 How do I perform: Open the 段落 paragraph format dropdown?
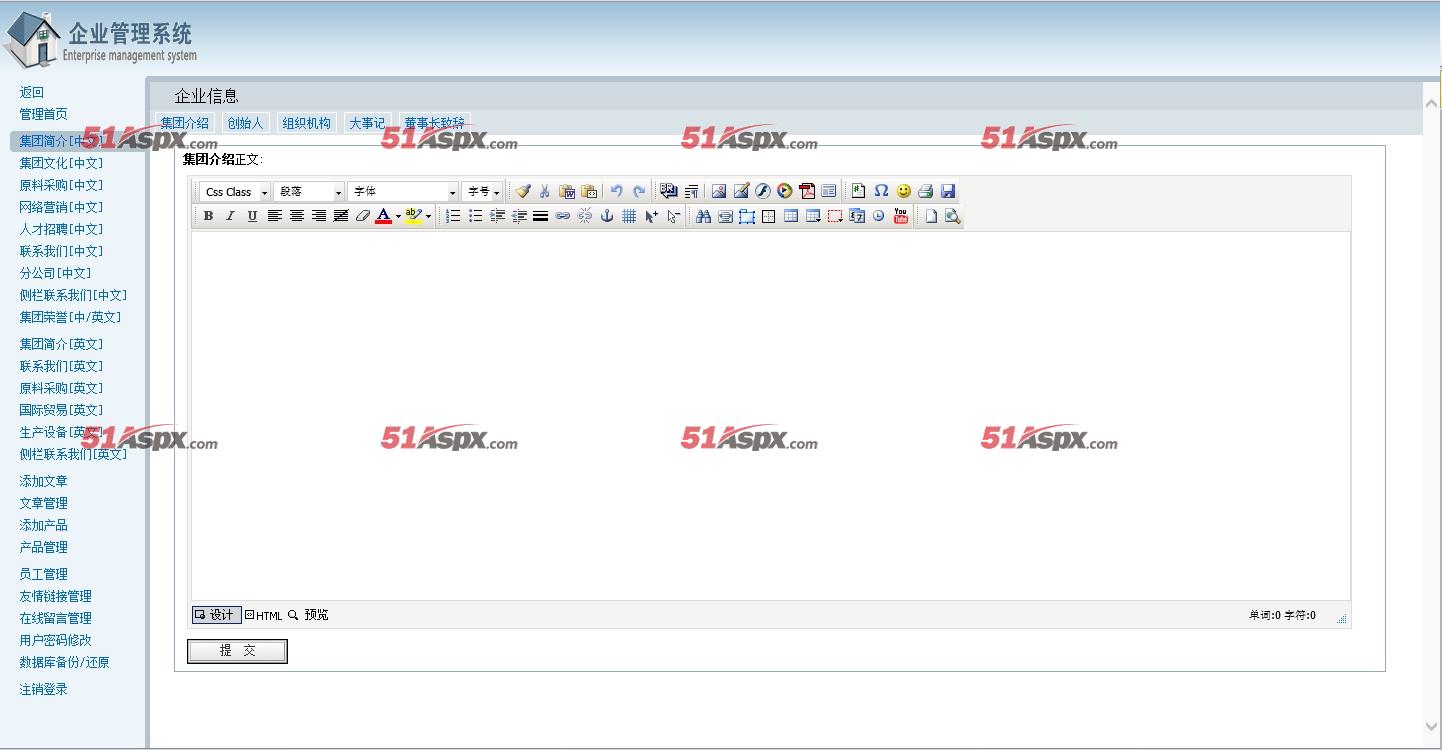pos(309,192)
